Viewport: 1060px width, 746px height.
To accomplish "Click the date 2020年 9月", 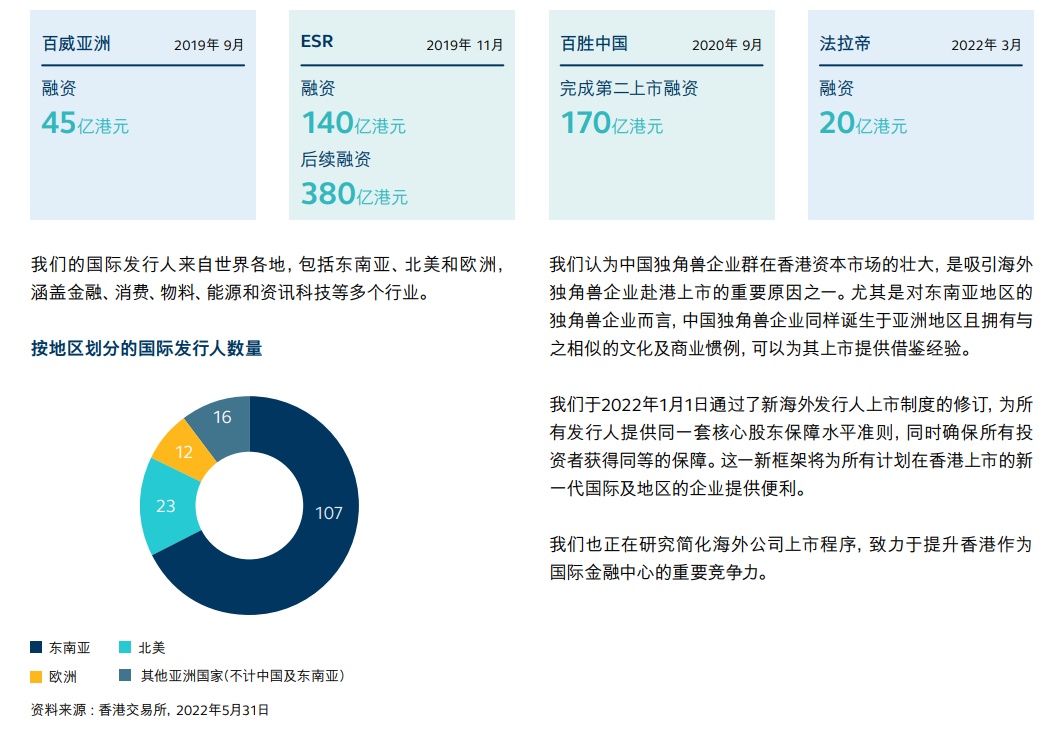I will click(x=727, y=45).
